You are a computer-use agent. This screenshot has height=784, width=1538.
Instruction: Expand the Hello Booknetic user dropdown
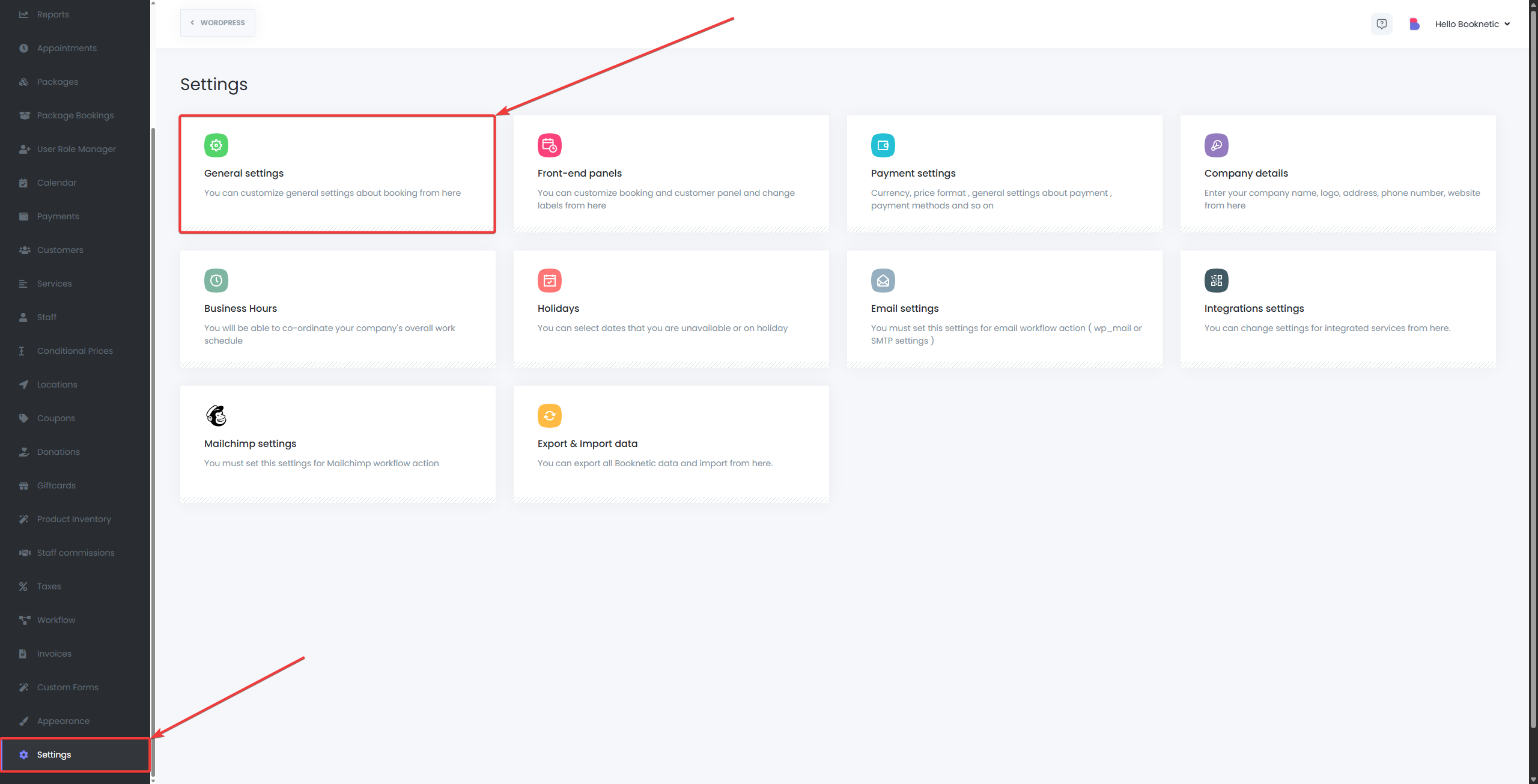1472,24
